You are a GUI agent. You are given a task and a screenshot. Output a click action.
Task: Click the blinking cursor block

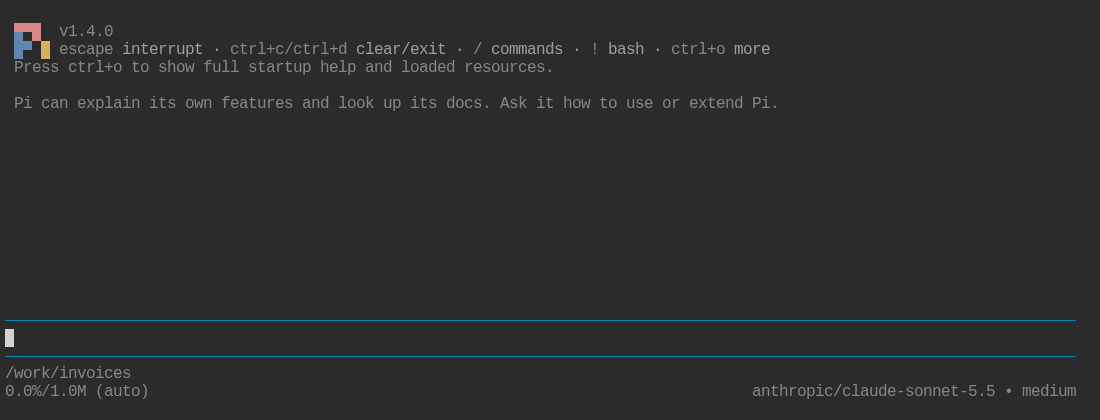click(x=9, y=338)
